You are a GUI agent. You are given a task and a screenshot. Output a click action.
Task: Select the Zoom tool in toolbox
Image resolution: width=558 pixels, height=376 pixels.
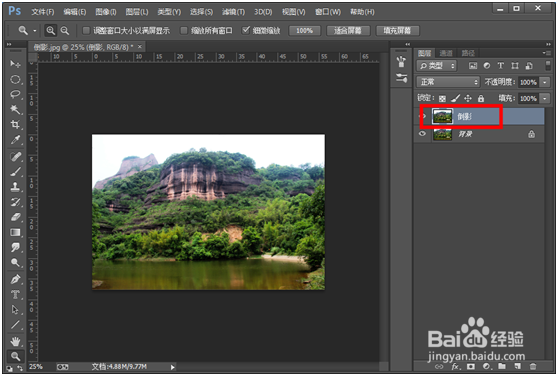coord(15,356)
